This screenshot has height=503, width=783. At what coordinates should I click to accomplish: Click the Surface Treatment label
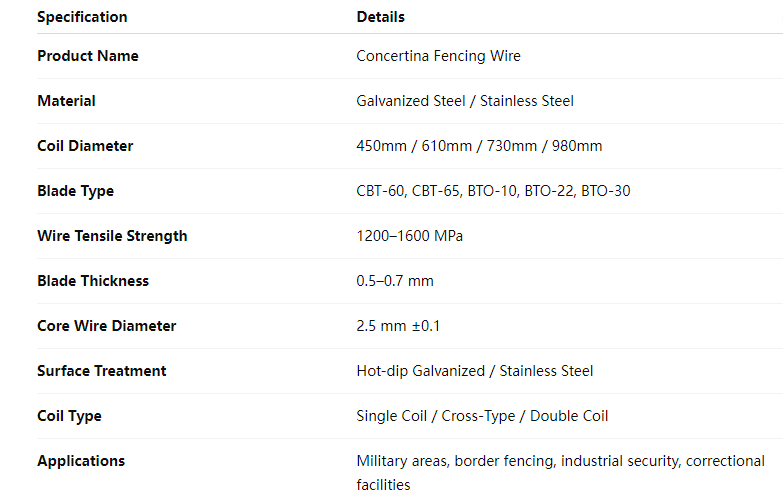102,371
